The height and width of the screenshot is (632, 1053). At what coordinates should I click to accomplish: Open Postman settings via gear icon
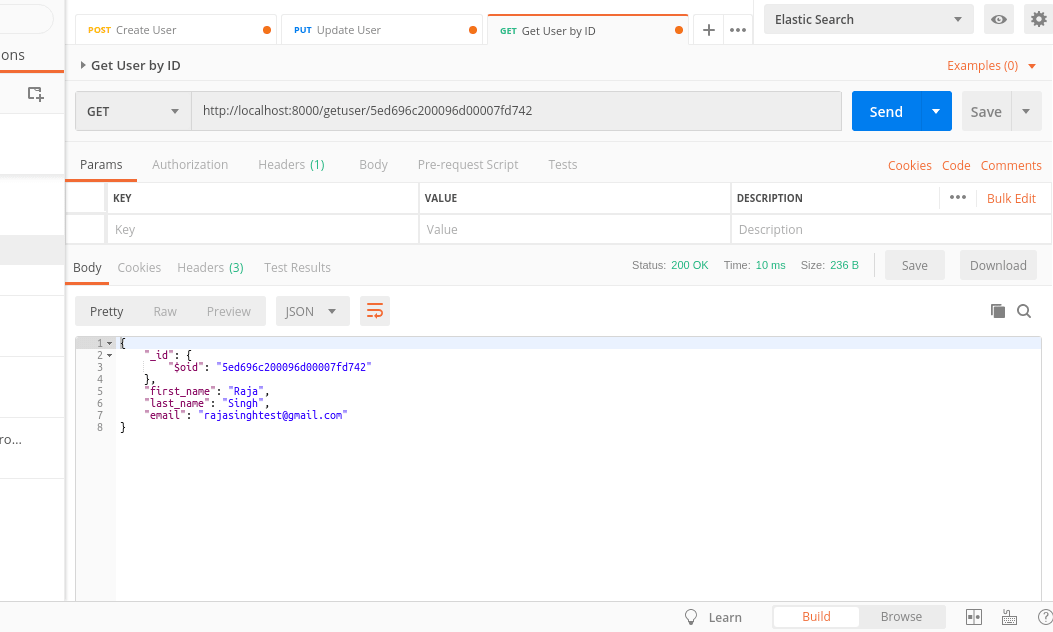[1037, 18]
